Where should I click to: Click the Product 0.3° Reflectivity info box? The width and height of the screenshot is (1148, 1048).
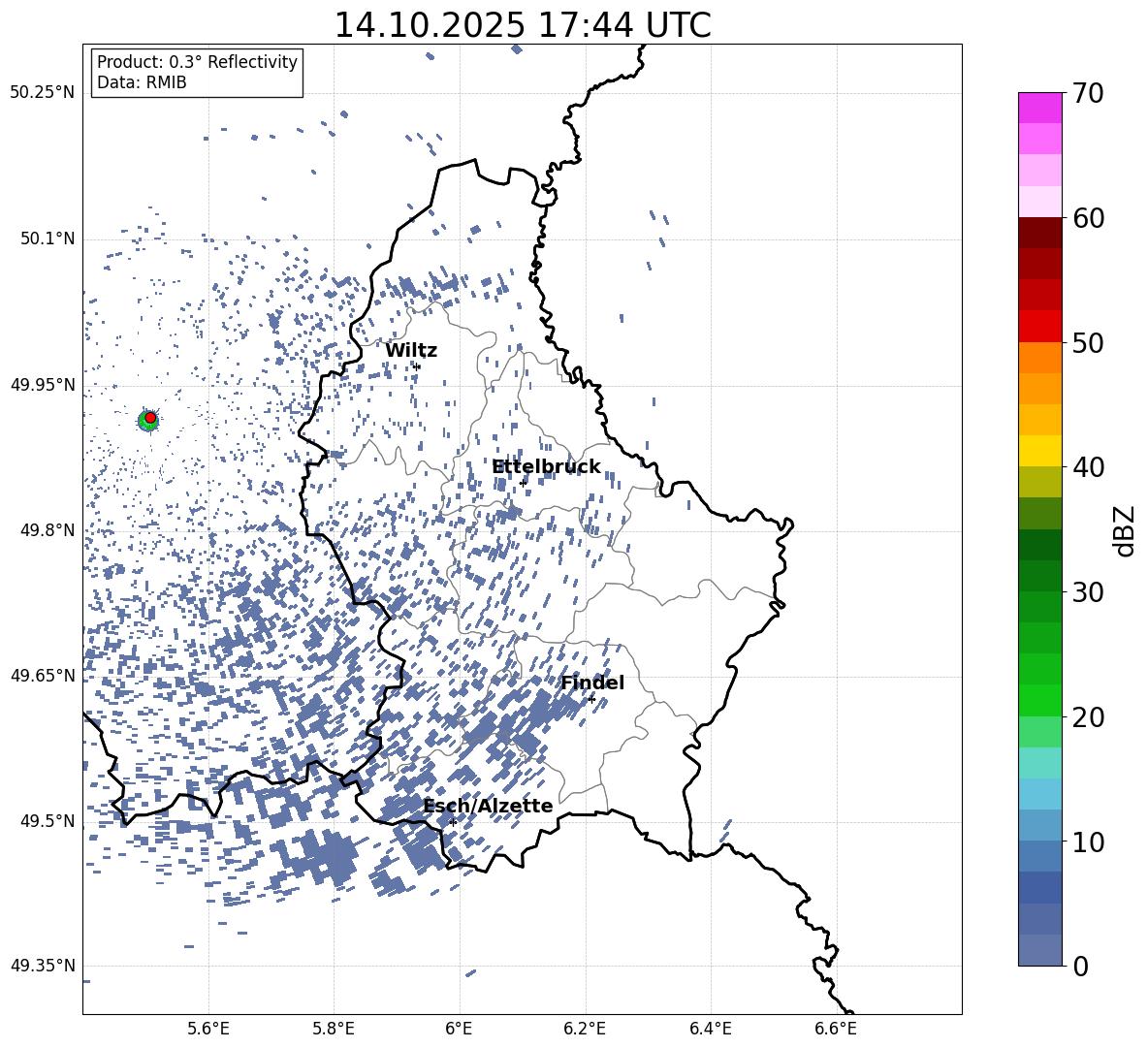[197, 73]
